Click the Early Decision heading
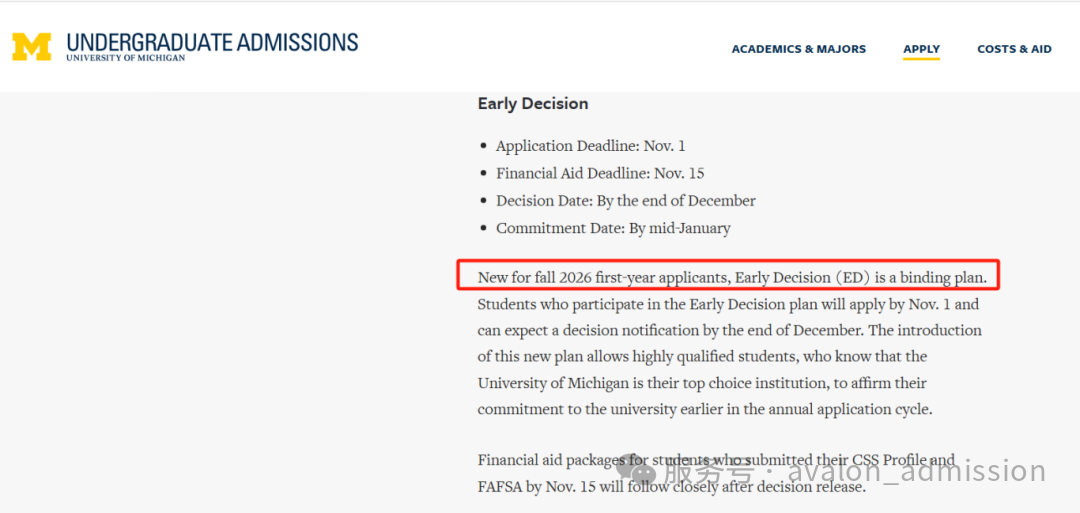This screenshot has height=513, width=1080. point(532,104)
